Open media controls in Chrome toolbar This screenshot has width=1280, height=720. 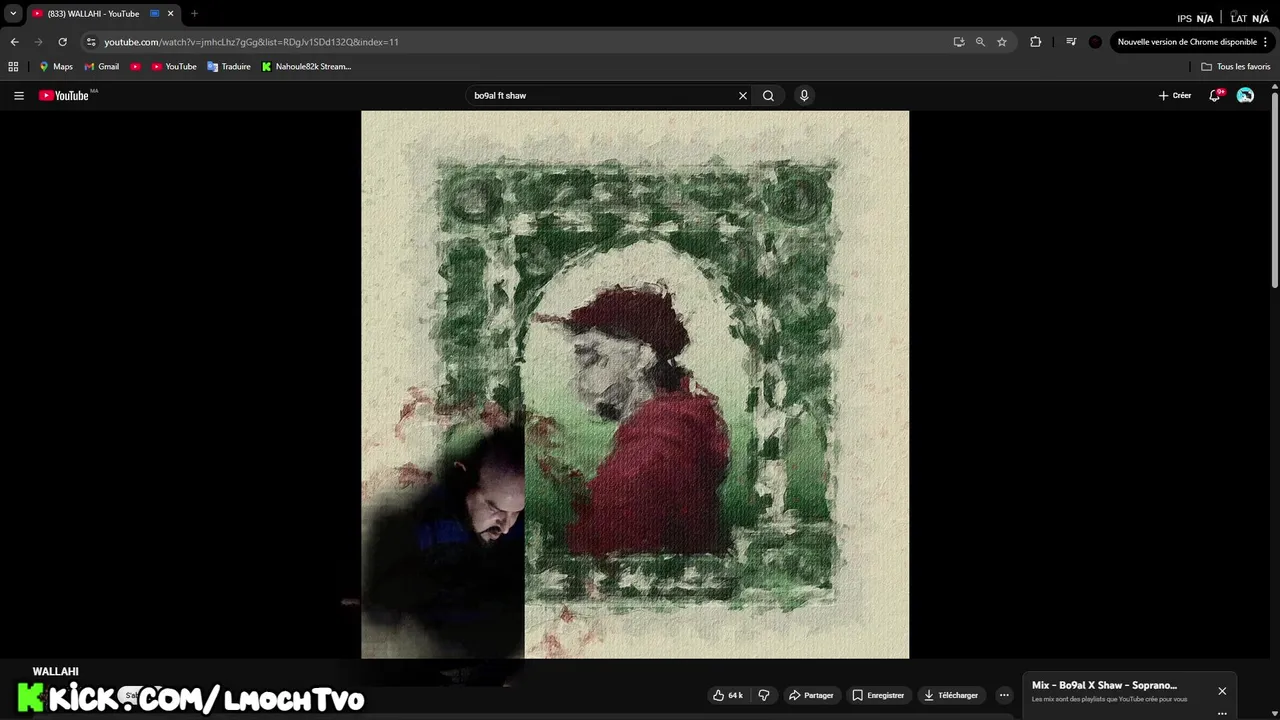(x=1071, y=42)
